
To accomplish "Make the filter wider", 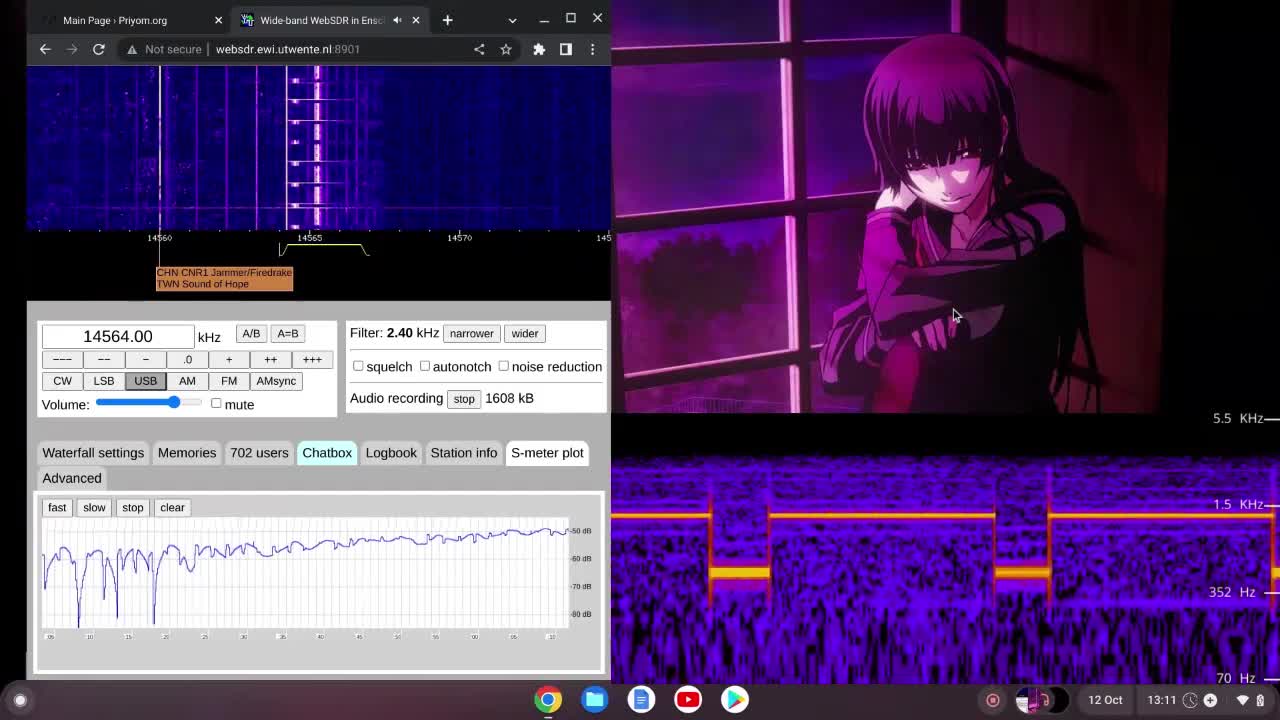I will coord(525,334).
